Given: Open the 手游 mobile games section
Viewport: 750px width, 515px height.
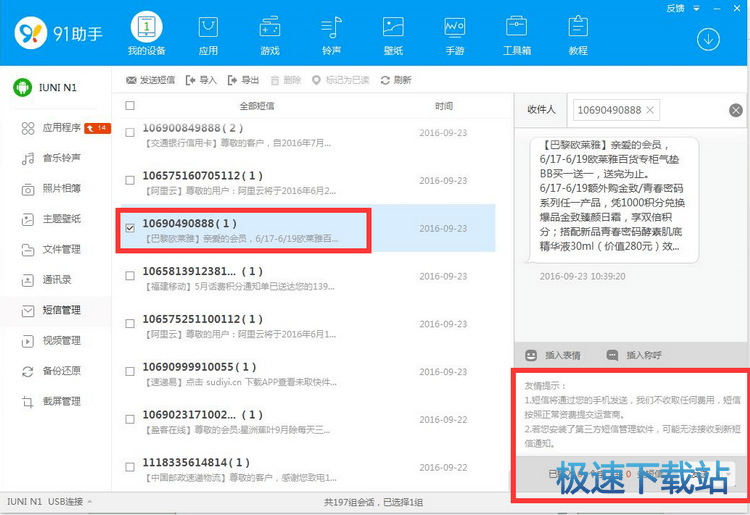Looking at the screenshot, I should [454, 35].
